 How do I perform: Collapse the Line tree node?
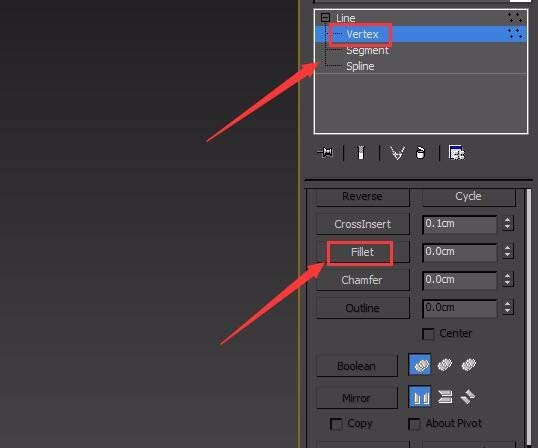(x=325, y=17)
